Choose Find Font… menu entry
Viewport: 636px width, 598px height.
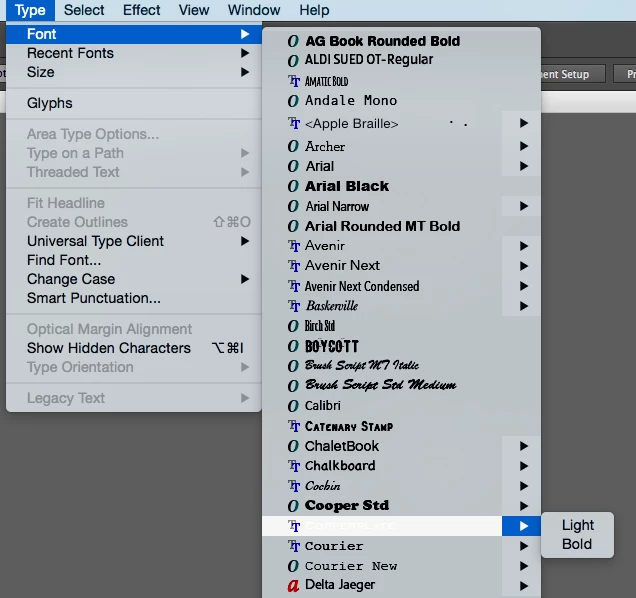tap(134, 260)
